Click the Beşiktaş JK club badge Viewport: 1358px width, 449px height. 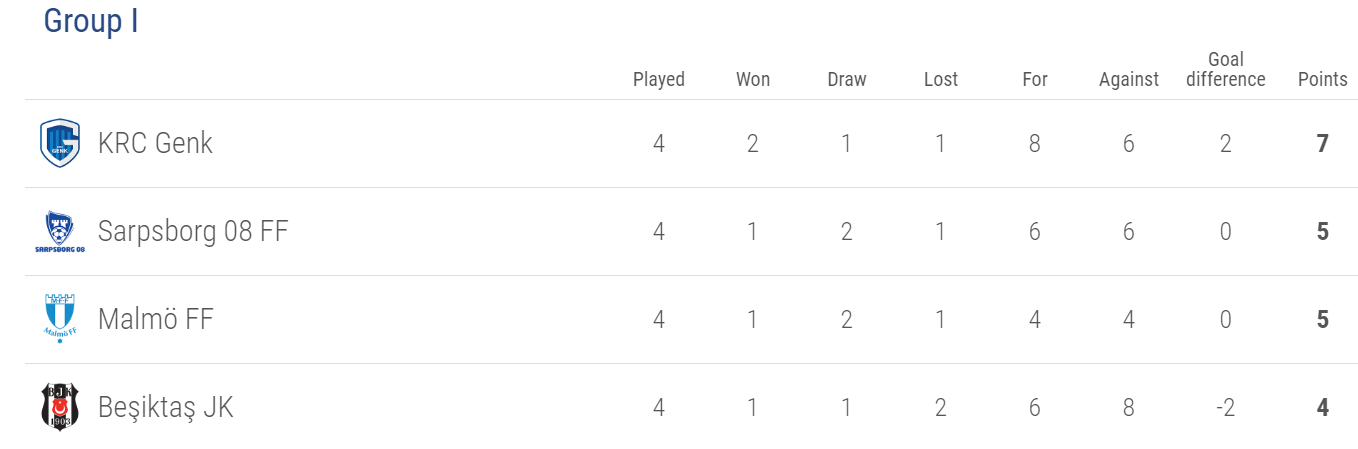tap(59, 407)
